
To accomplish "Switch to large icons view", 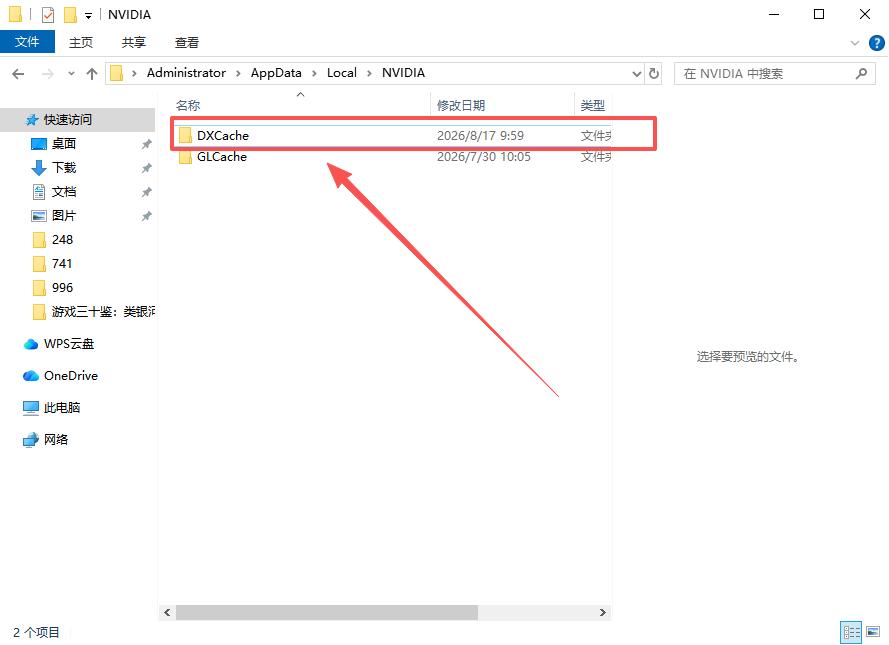I will (873, 632).
